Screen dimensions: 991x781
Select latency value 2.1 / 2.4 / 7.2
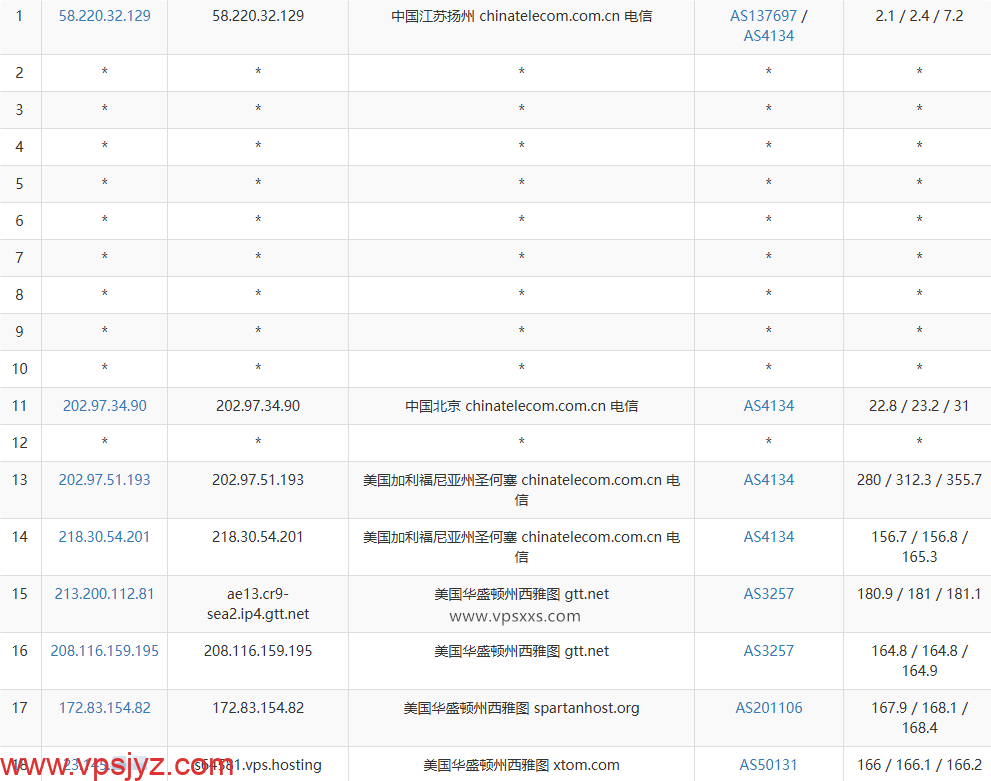[x=919, y=16]
